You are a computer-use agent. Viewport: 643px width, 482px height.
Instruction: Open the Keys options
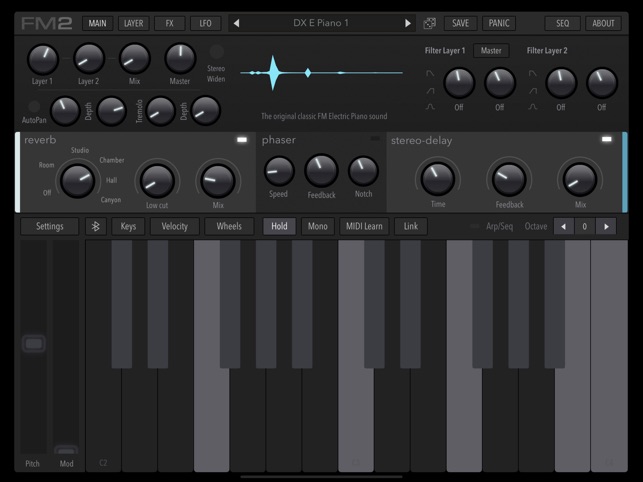pos(128,226)
